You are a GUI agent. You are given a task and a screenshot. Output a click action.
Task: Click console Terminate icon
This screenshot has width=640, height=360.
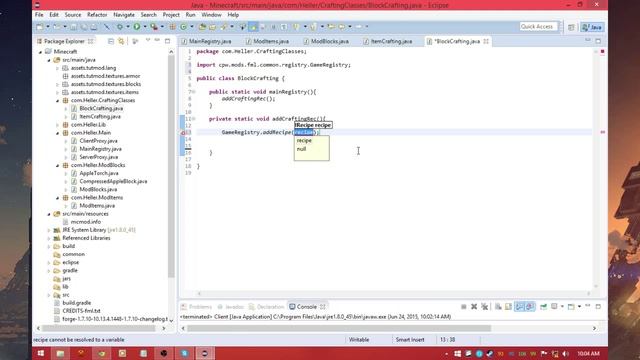464,307
